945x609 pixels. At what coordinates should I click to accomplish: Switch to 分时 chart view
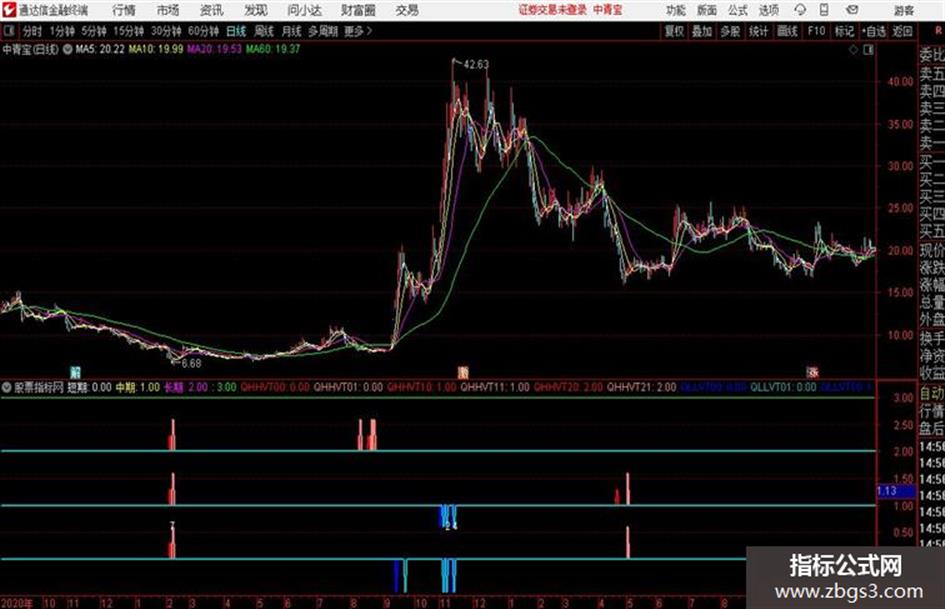pos(33,31)
